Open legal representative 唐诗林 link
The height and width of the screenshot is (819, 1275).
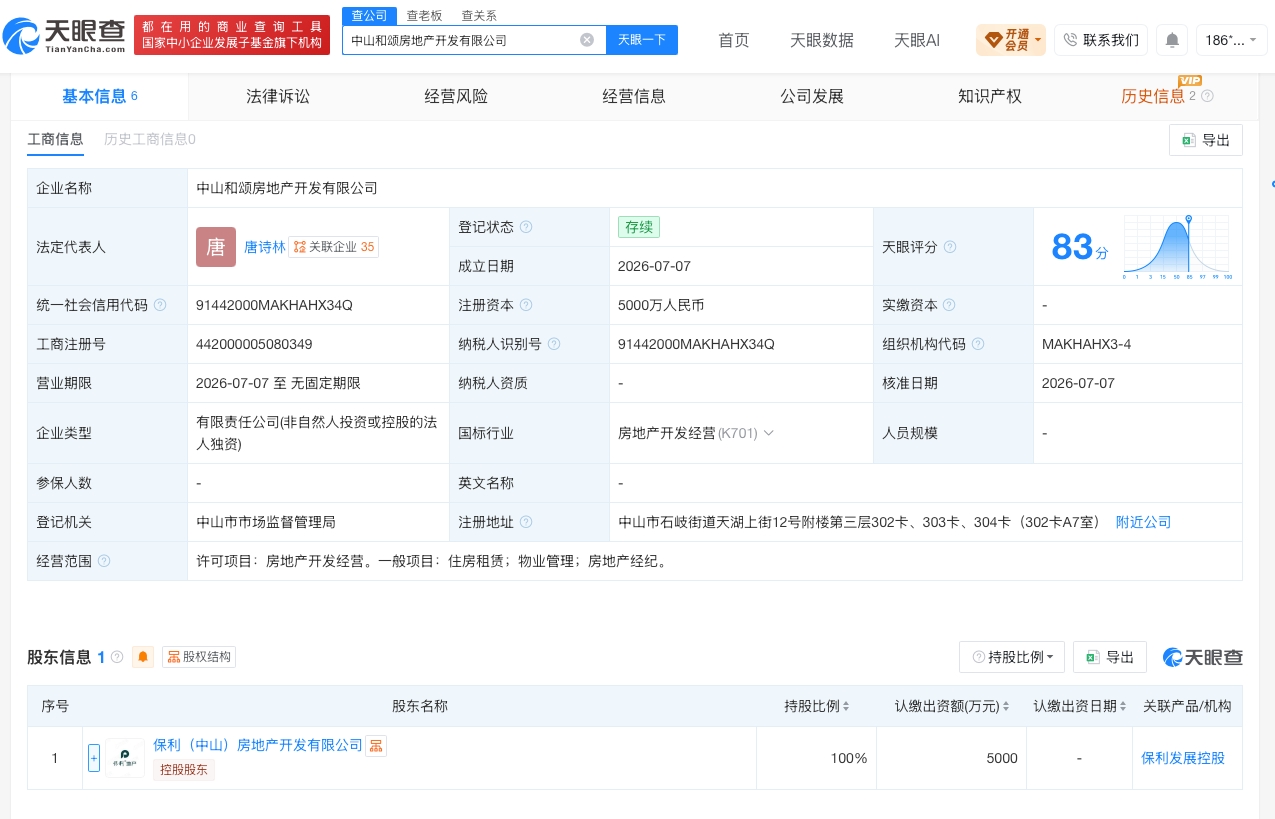coord(265,247)
